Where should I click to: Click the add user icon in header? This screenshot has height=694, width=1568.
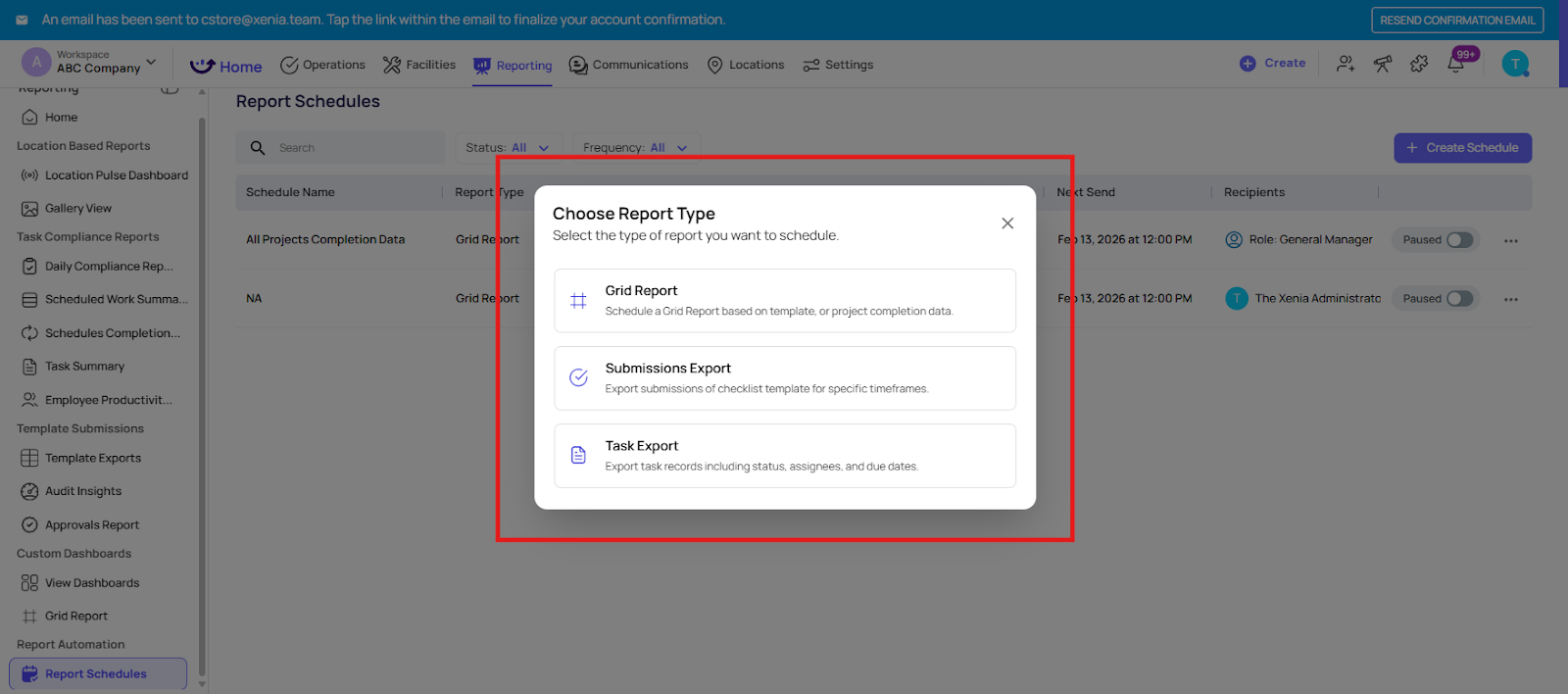pyautogui.click(x=1346, y=64)
